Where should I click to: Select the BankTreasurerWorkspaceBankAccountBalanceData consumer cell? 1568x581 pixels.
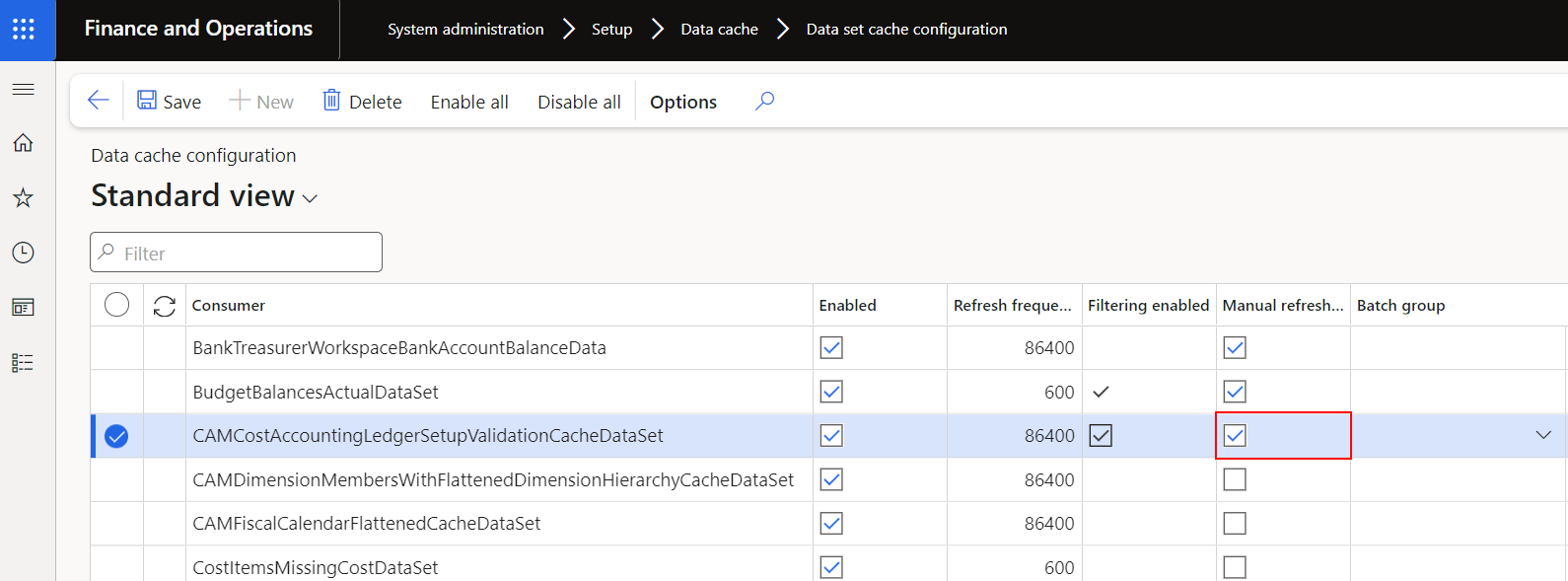pyautogui.click(x=499, y=347)
